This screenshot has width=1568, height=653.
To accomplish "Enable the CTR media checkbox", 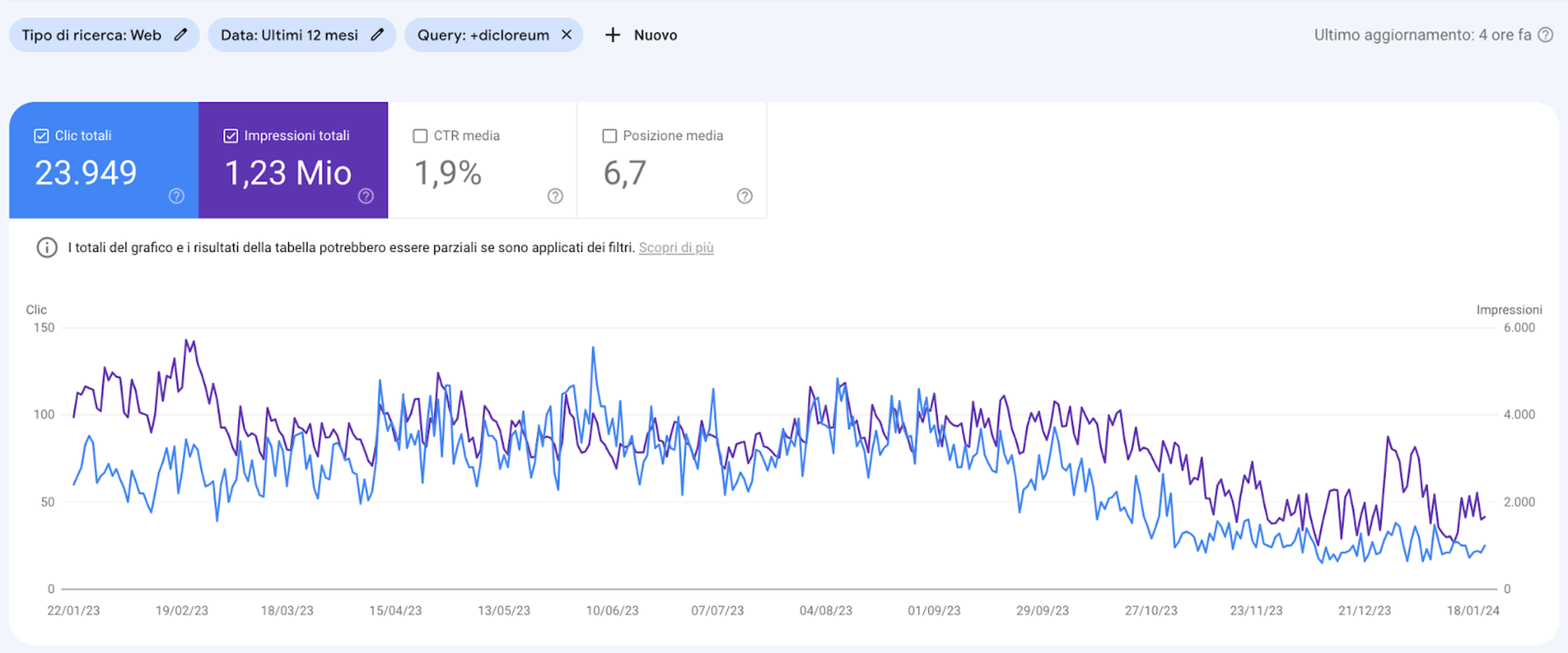I will click(420, 136).
